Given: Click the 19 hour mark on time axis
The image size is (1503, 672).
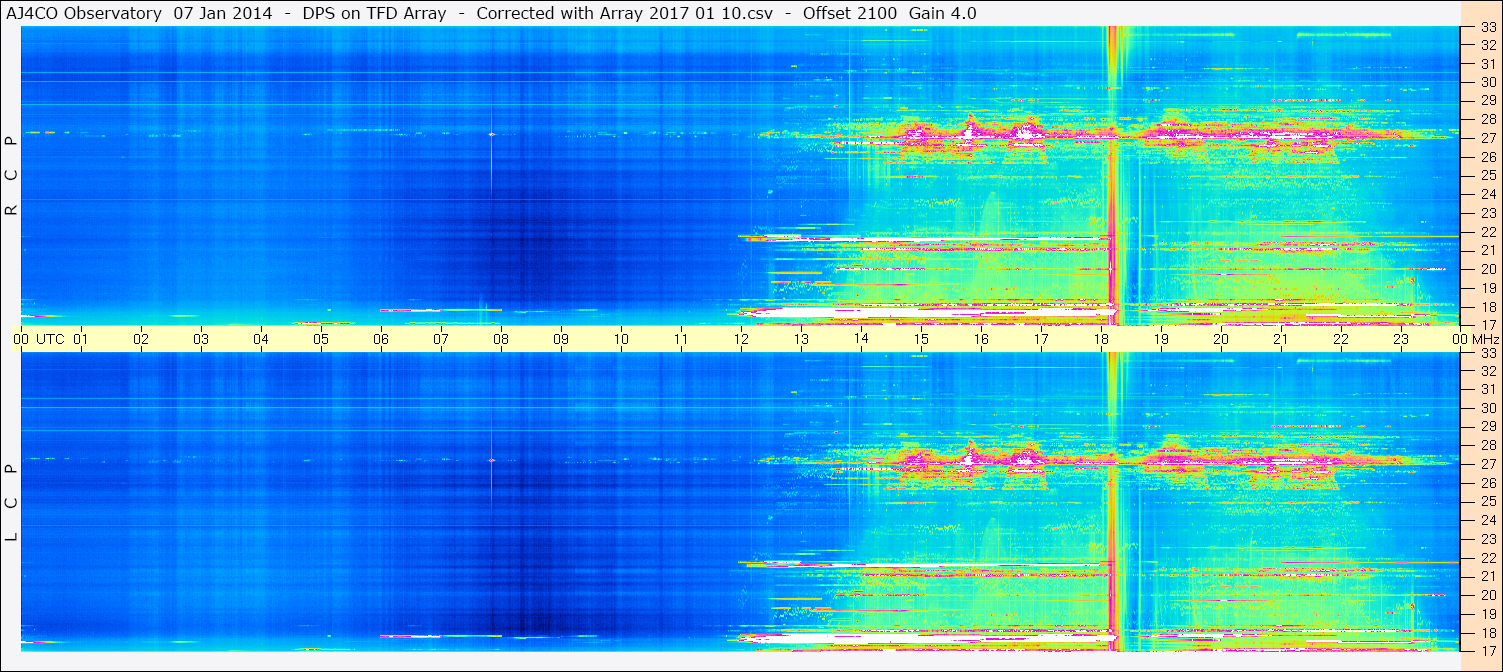Looking at the screenshot, I should click(x=1161, y=339).
